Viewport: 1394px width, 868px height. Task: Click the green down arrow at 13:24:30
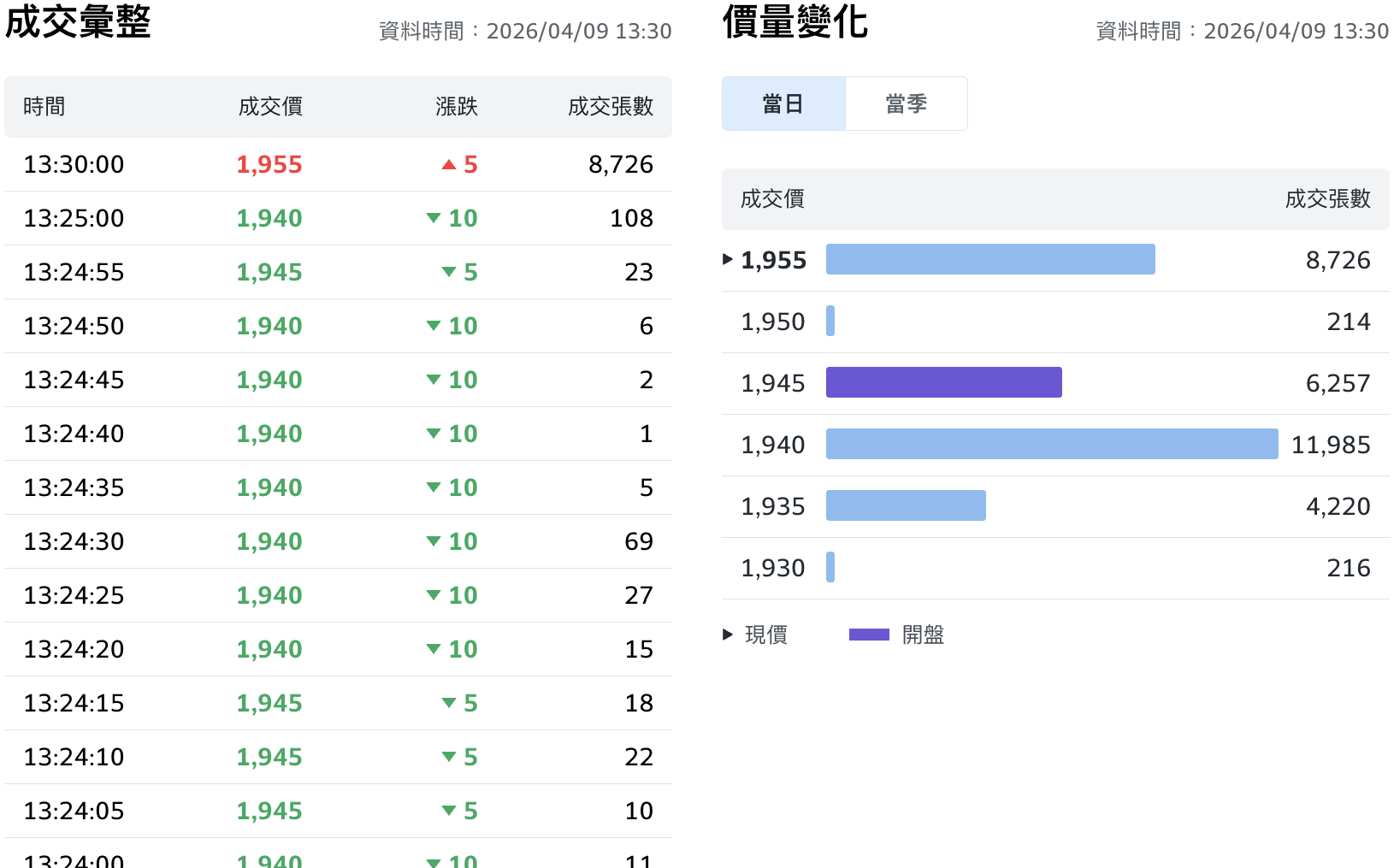click(x=434, y=541)
